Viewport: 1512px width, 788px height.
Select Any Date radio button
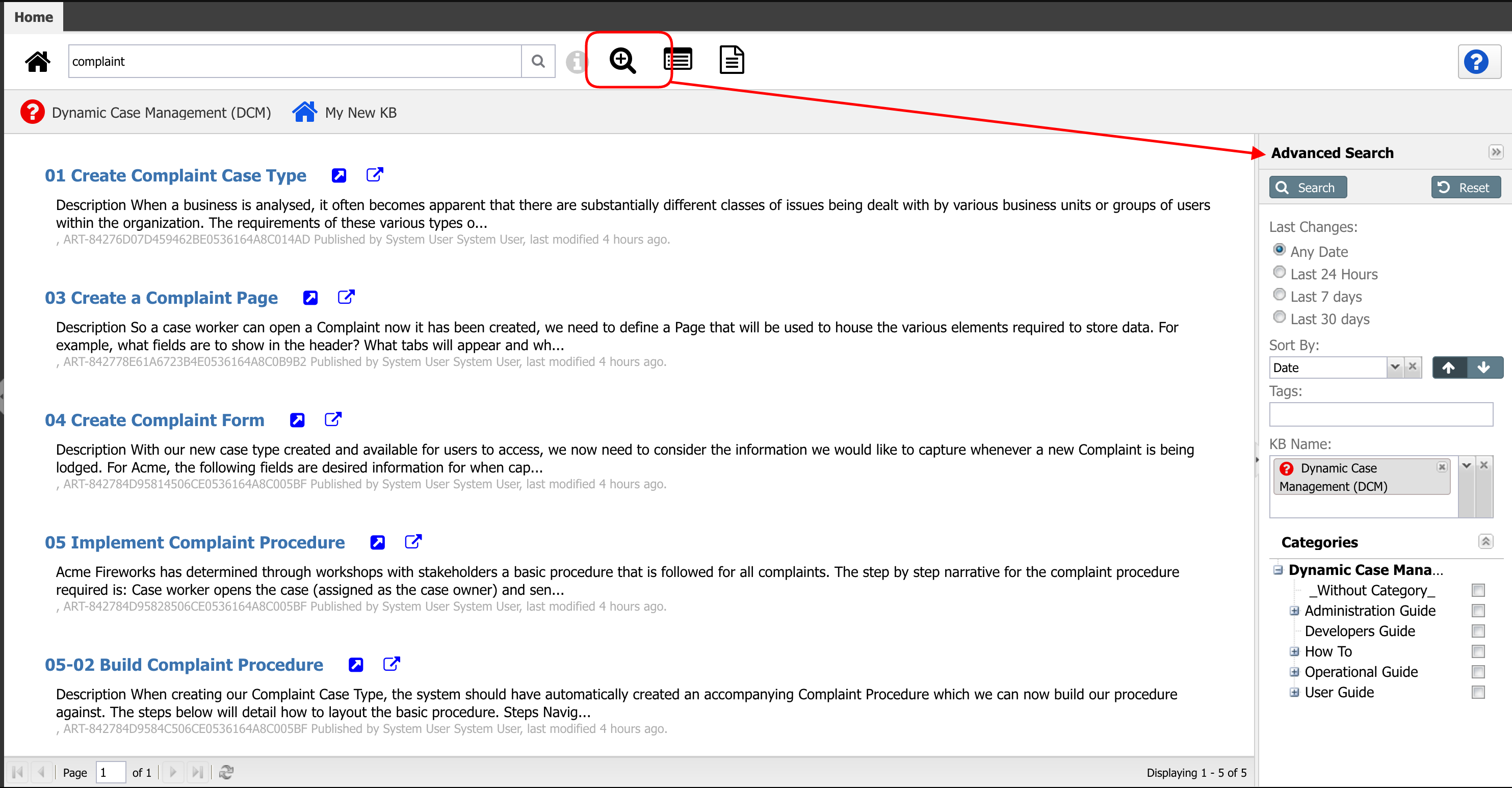pos(1279,249)
